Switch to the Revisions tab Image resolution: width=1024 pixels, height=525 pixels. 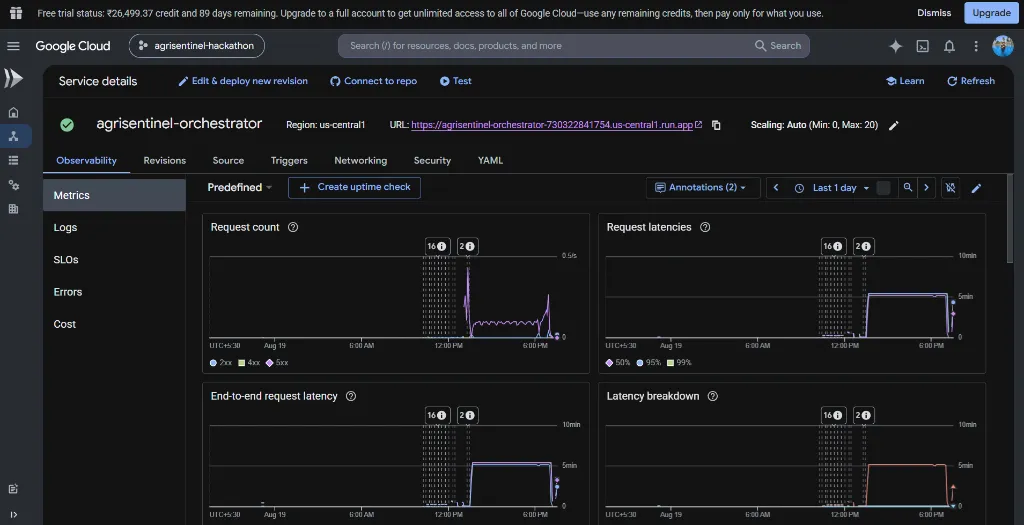coord(165,161)
